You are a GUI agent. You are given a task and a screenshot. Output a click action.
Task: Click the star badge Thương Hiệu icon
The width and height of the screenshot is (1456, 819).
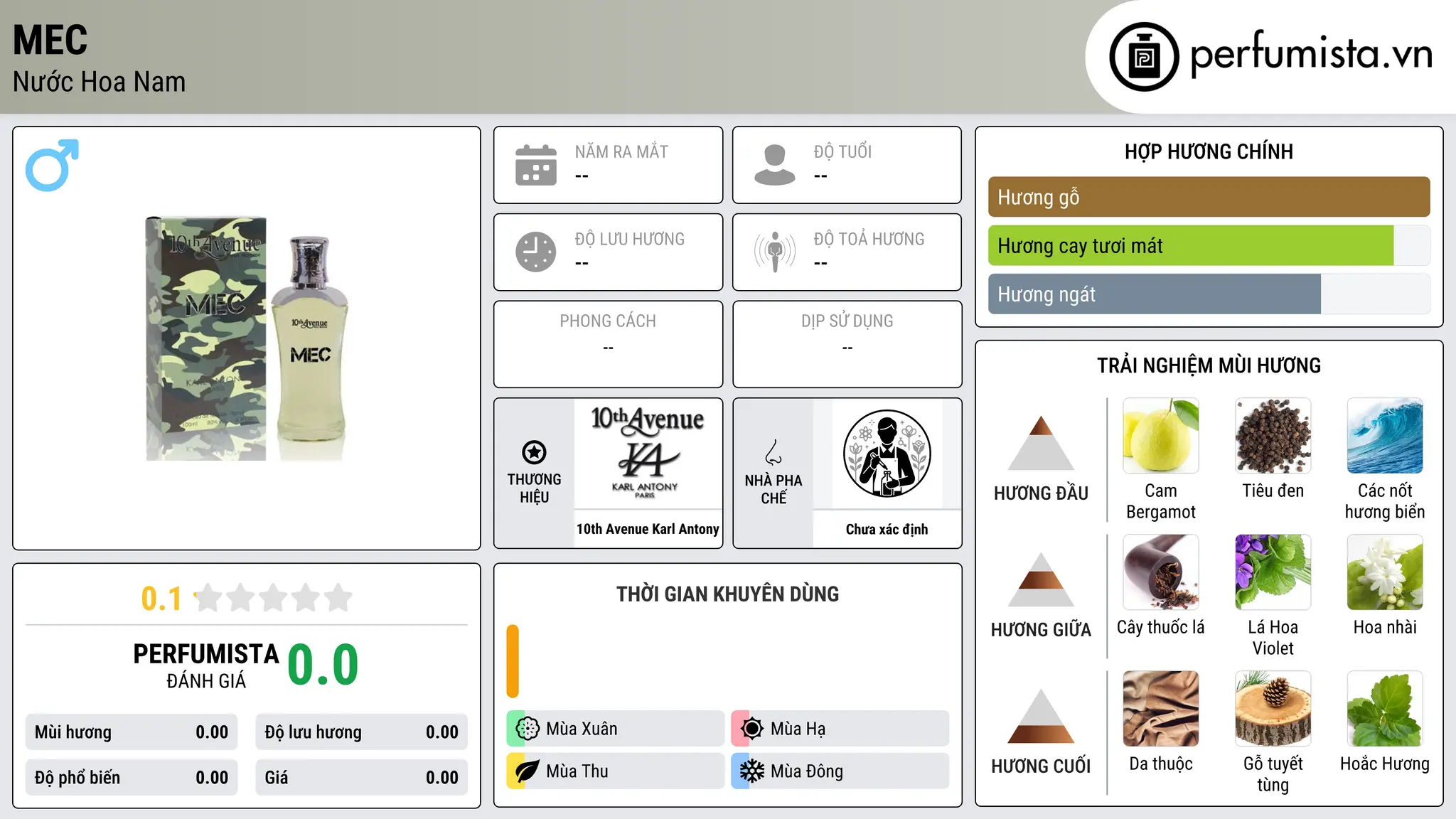click(534, 452)
